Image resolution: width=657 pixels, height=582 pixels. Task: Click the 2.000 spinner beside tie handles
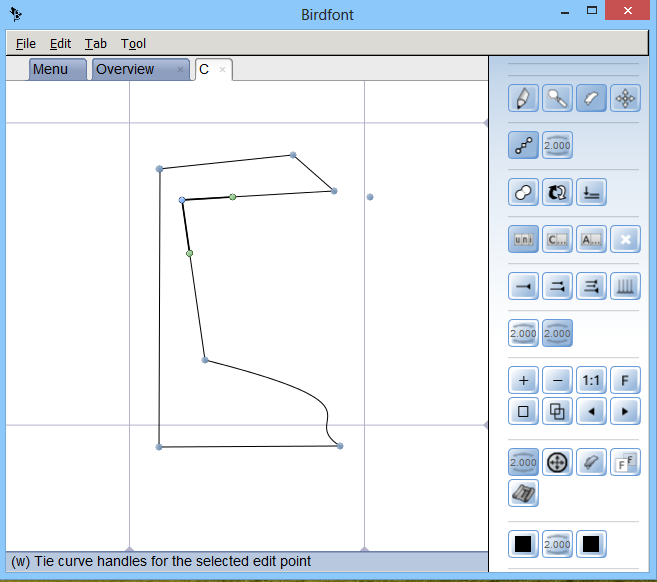click(557, 145)
